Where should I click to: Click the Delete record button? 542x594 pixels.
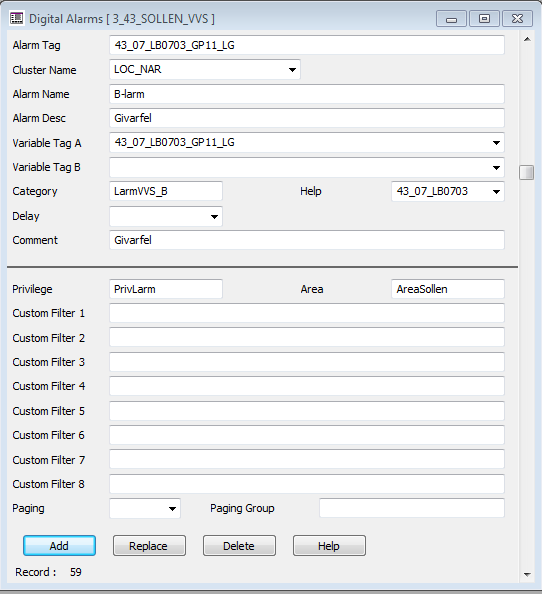(x=239, y=546)
